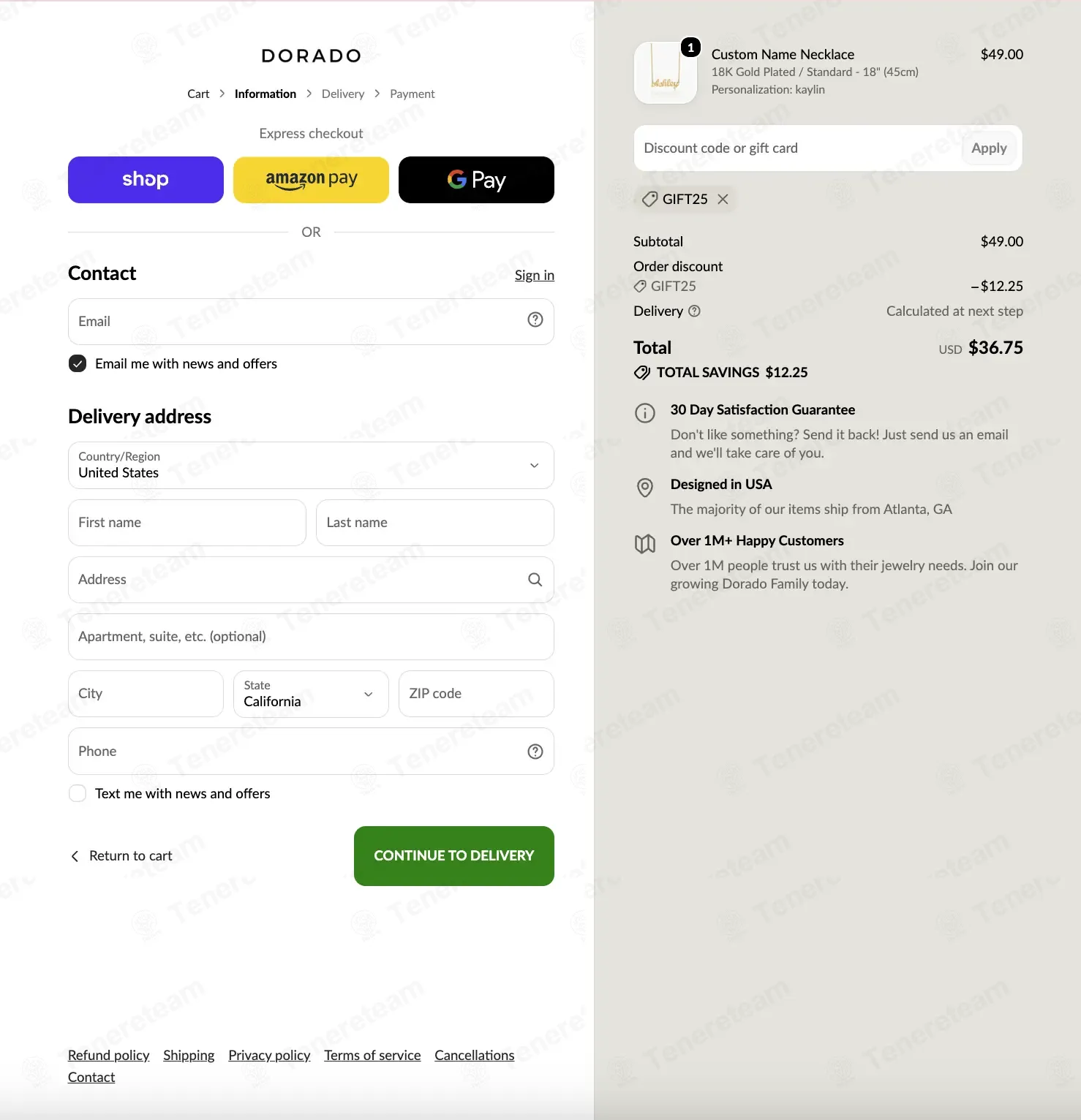Click the Custom Name Necklace thumbnail
Viewport: 1081px width, 1120px height.
pos(666,72)
